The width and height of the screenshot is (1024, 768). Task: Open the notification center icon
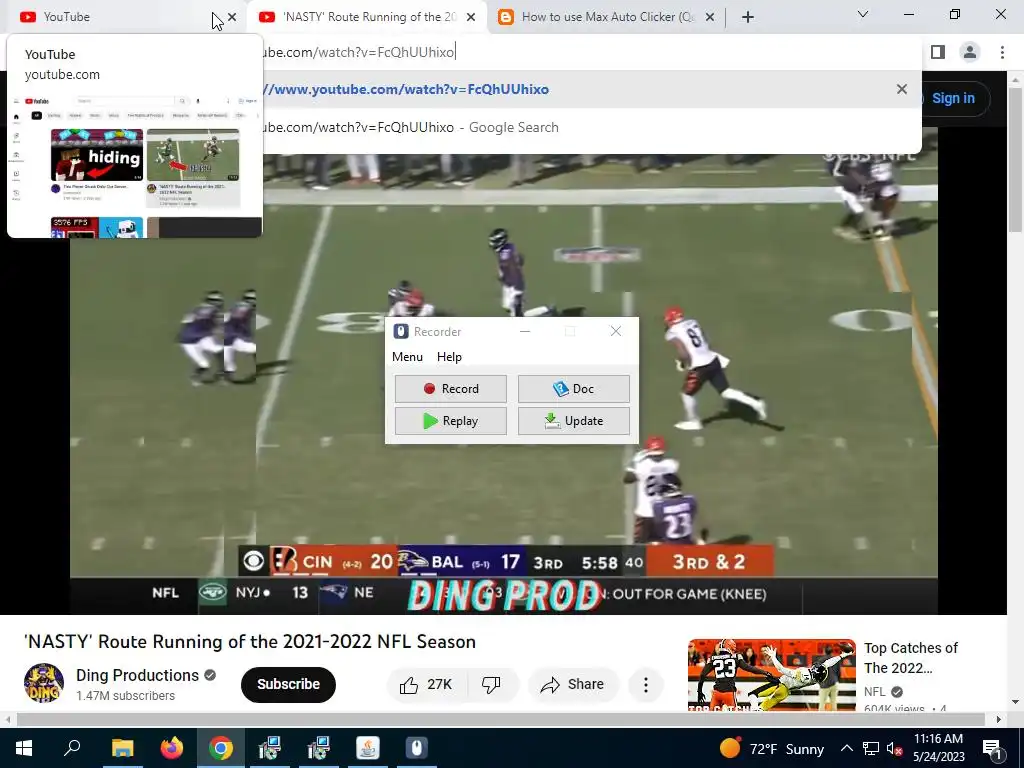click(993, 748)
